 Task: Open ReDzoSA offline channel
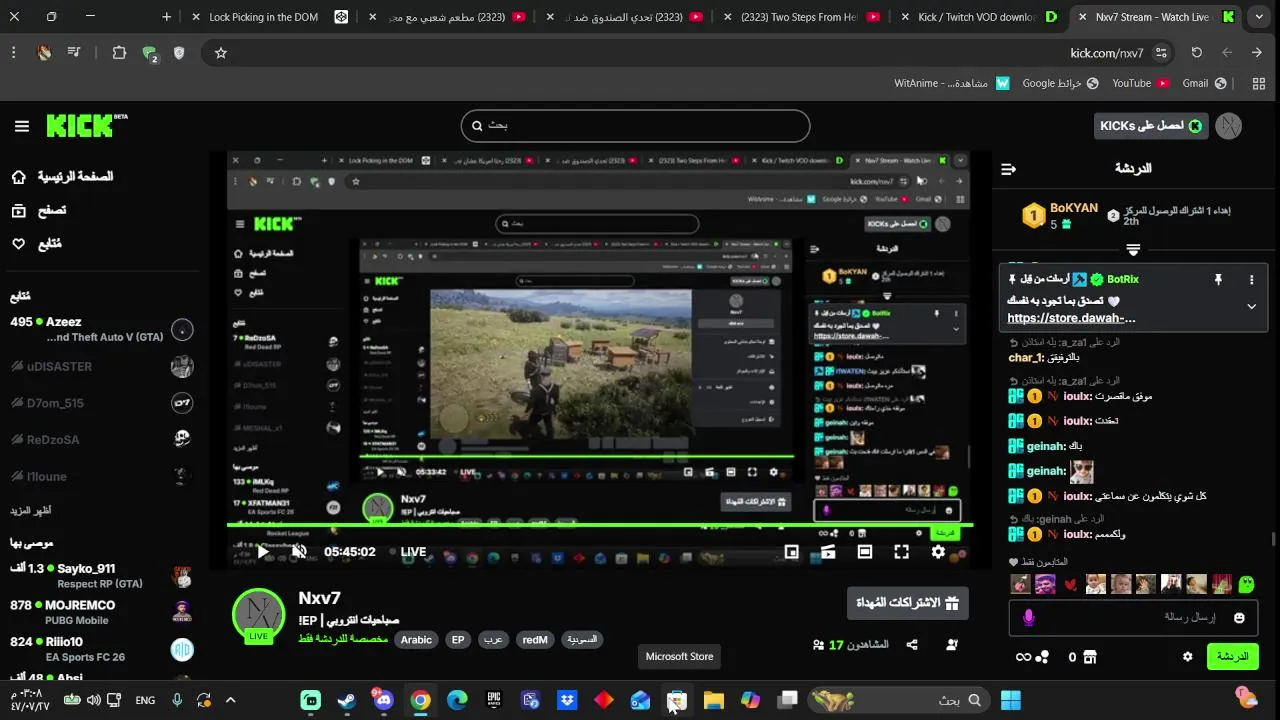(x=100, y=439)
